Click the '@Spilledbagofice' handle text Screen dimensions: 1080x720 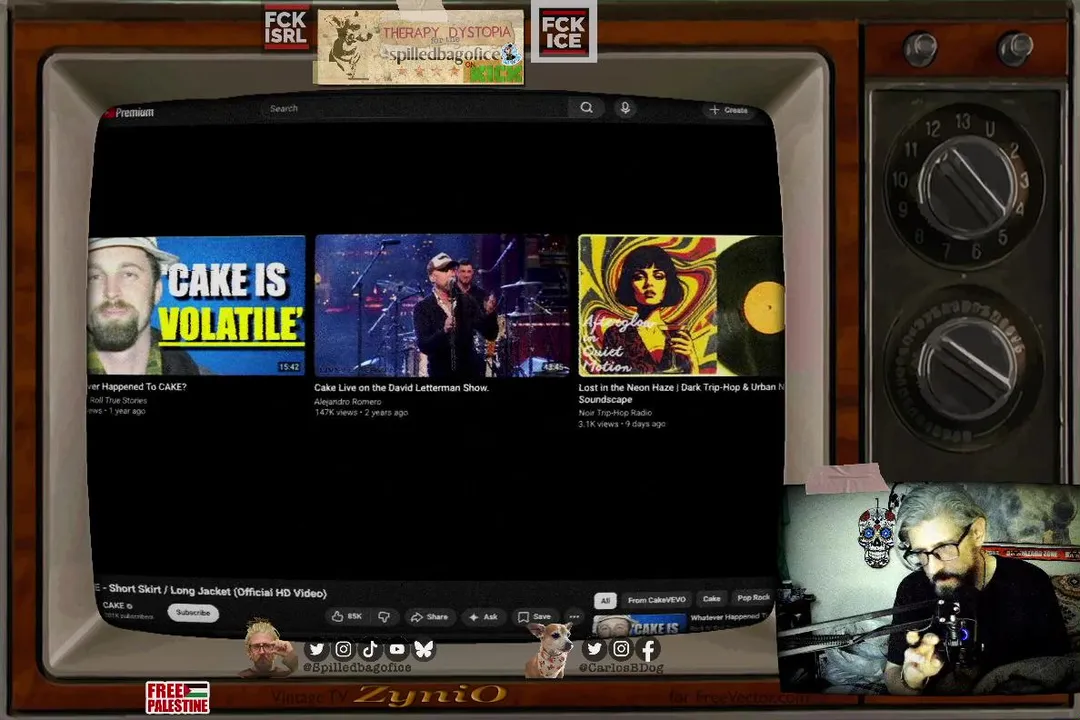[357, 668]
